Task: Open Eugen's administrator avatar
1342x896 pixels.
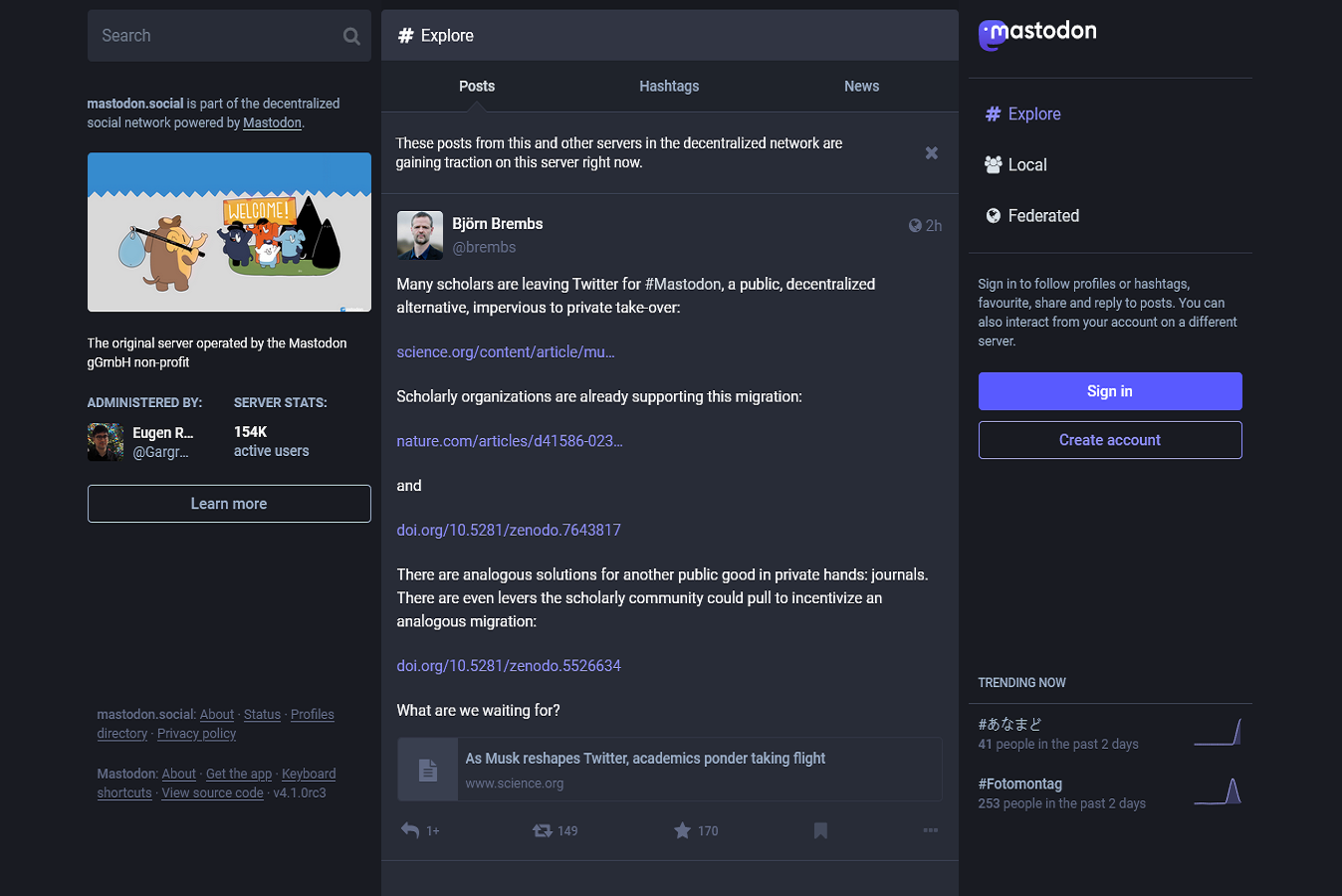Action: pos(106,442)
